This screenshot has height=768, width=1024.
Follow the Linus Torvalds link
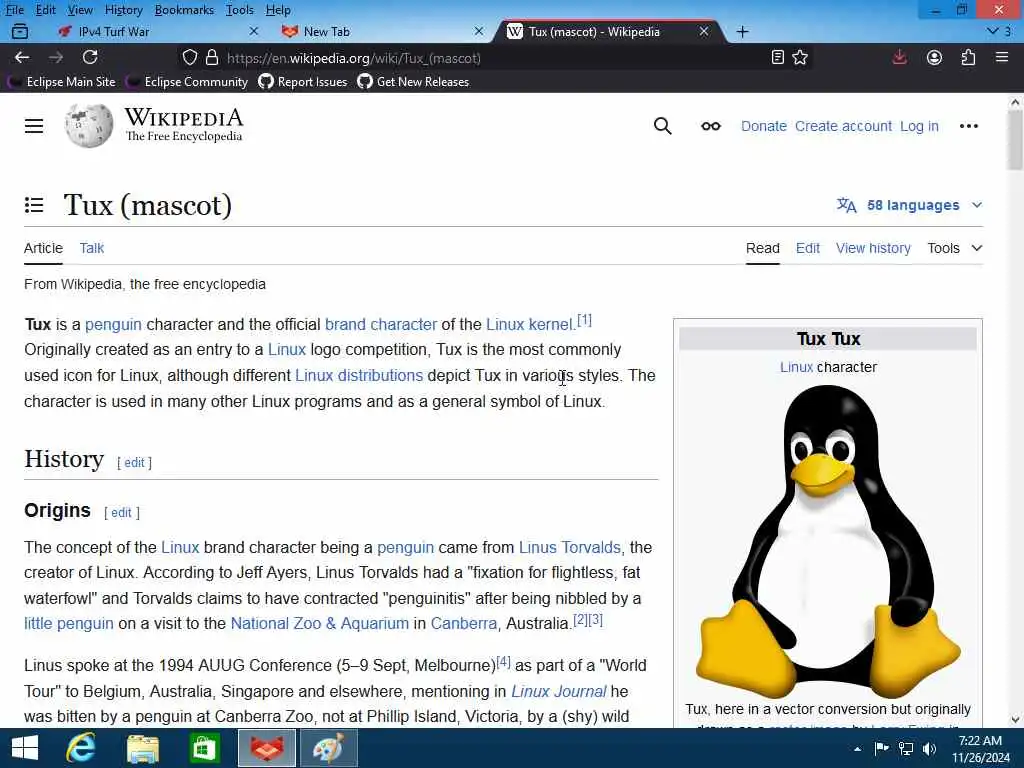(x=569, y=547)
